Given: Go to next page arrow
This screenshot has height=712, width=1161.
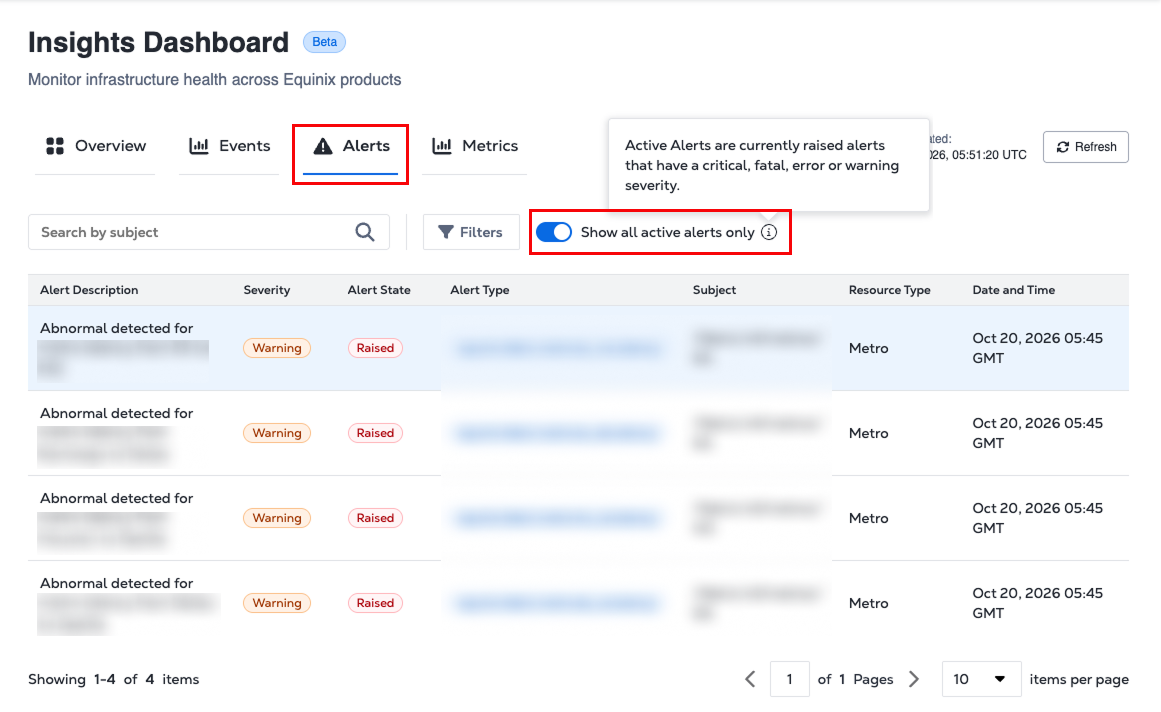Looking at the screenshot, I should (914, 679).
